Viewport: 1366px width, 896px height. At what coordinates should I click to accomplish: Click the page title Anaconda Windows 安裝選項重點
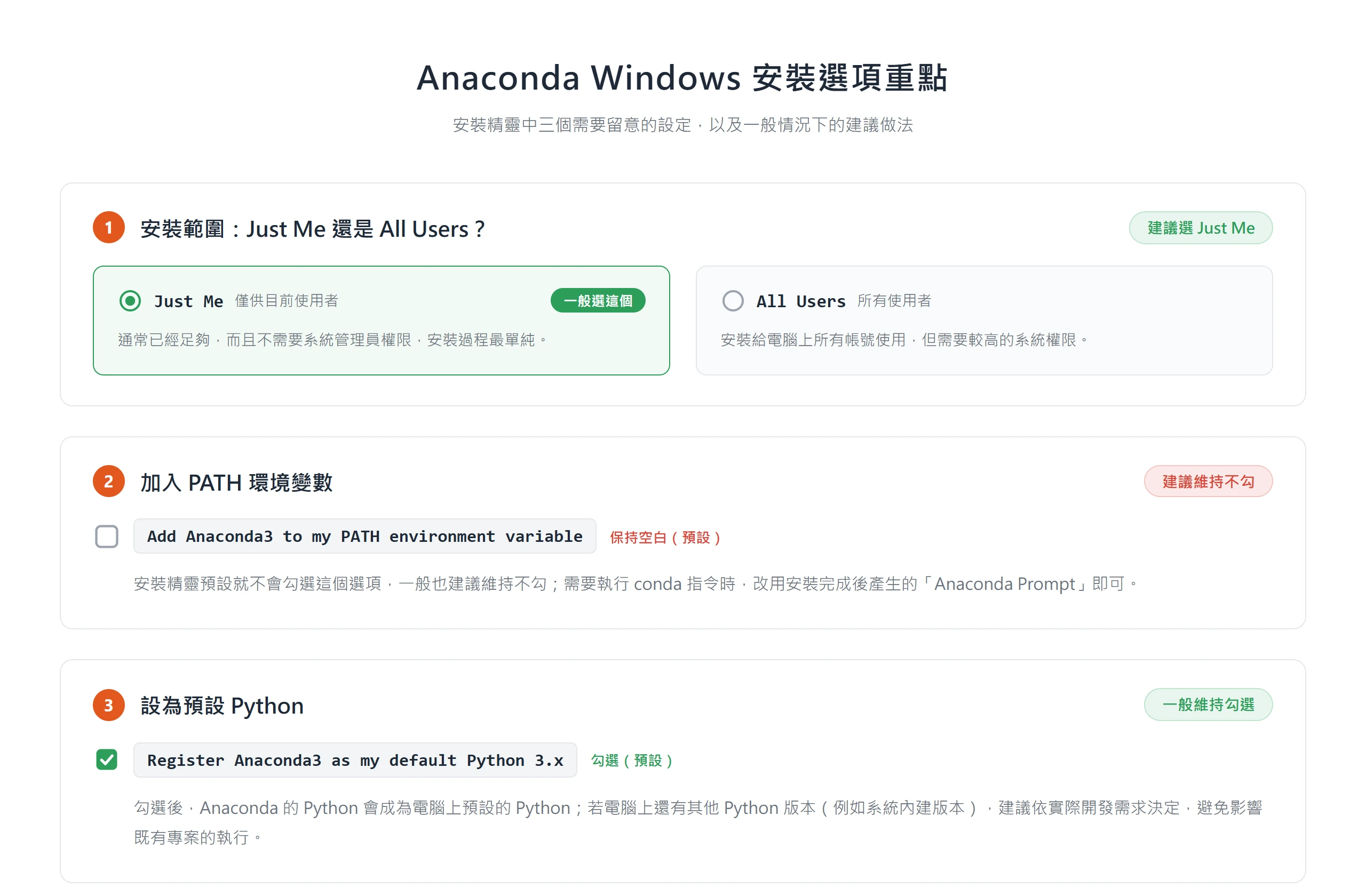tap(682, 77)
